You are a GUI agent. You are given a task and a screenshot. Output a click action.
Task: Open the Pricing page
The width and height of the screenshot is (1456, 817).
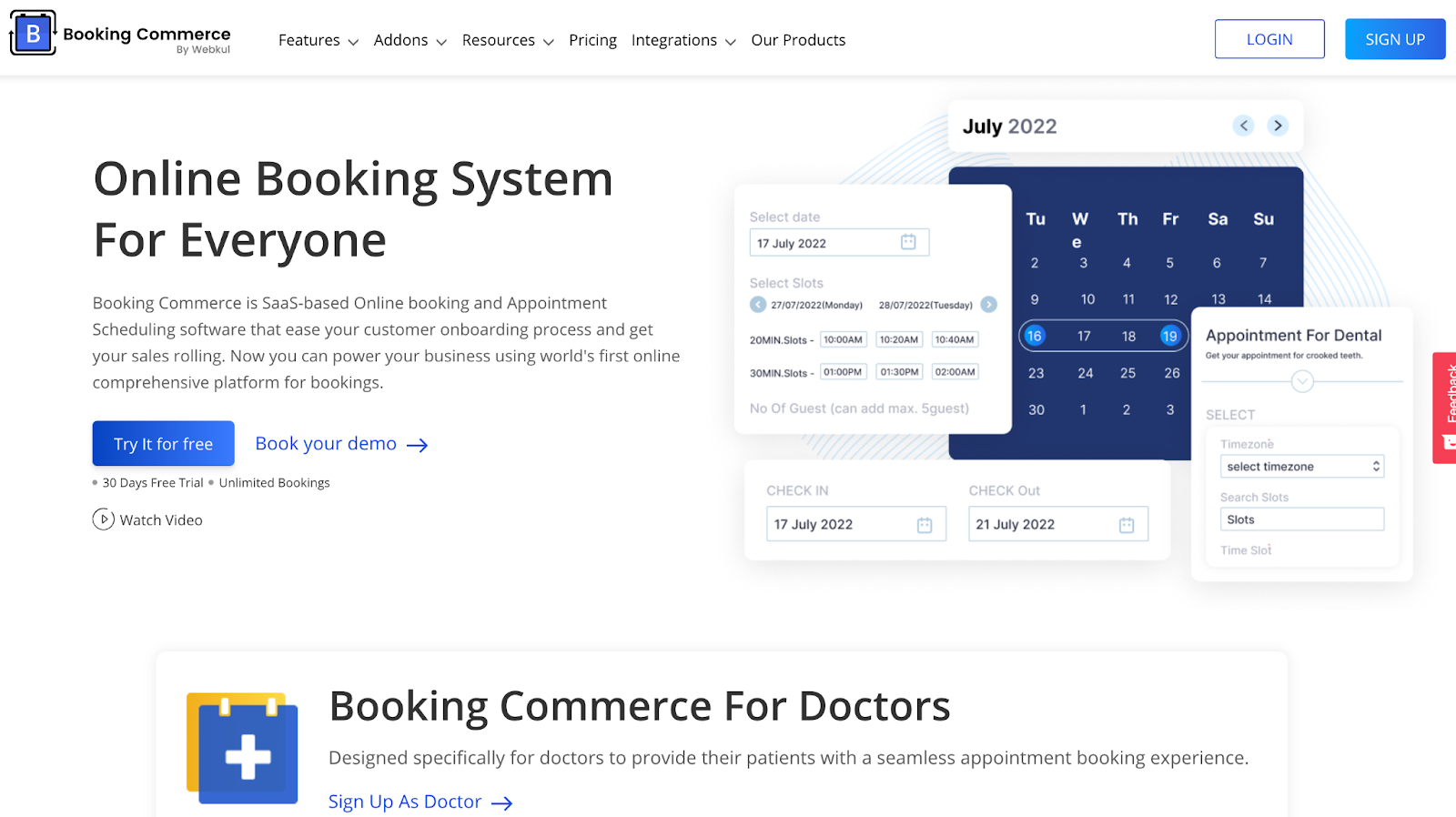(x=592, y=40)
